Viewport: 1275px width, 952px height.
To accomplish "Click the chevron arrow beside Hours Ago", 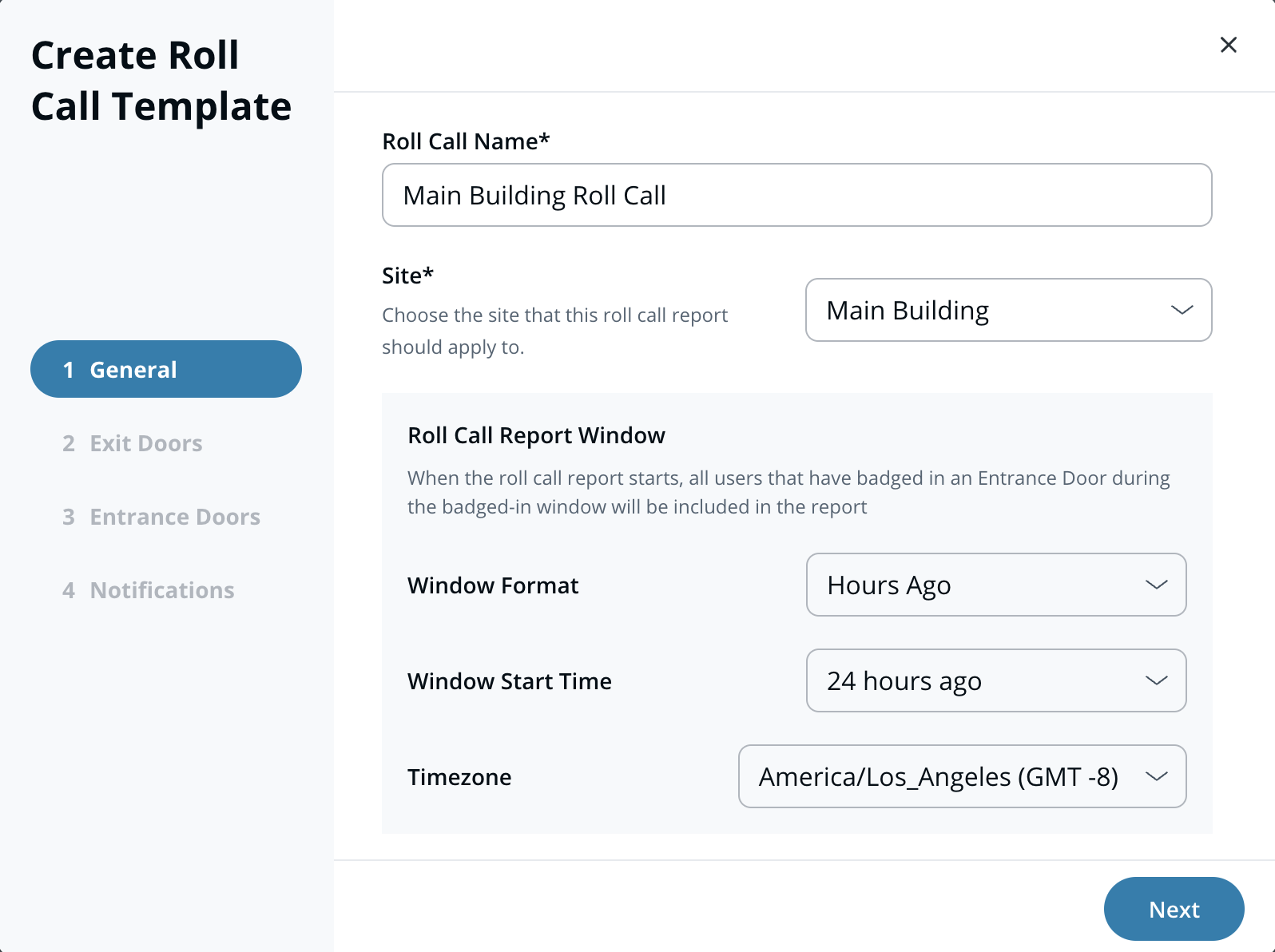I will pos(1156,585).
